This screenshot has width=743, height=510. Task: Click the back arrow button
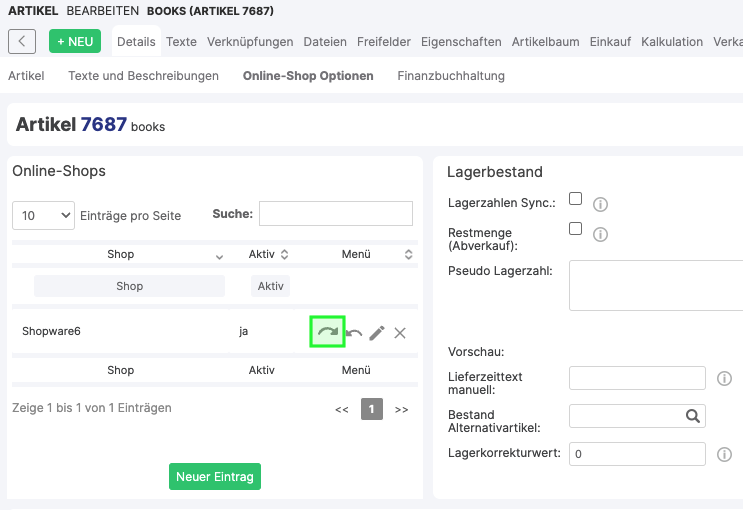tap(22, 41)
